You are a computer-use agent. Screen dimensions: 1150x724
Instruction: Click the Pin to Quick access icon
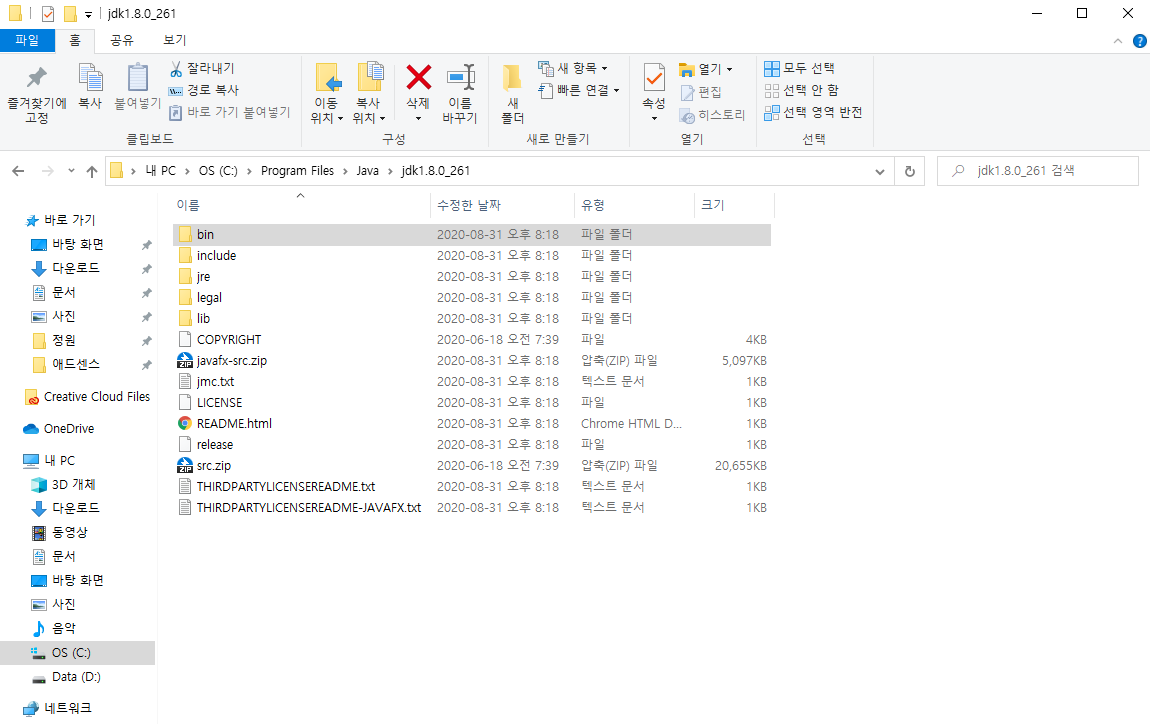tap(37, 77)
